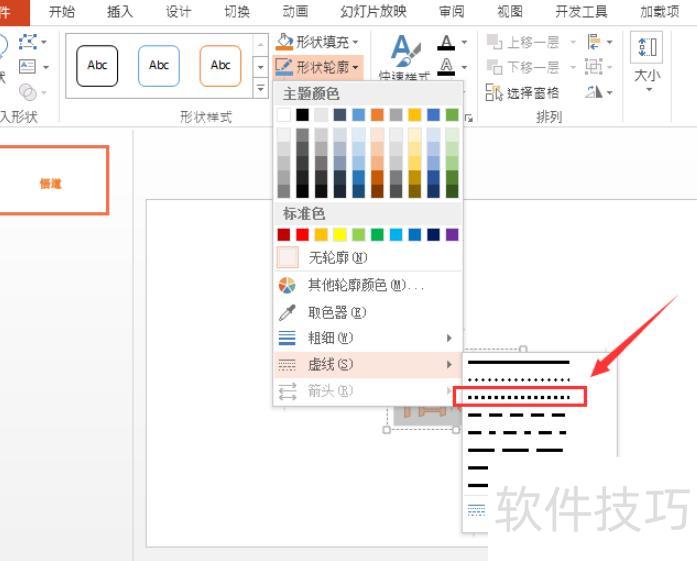Viewport: 697px width, 561px height.
Task: Choose the yellow standard color
Action: 340,234
